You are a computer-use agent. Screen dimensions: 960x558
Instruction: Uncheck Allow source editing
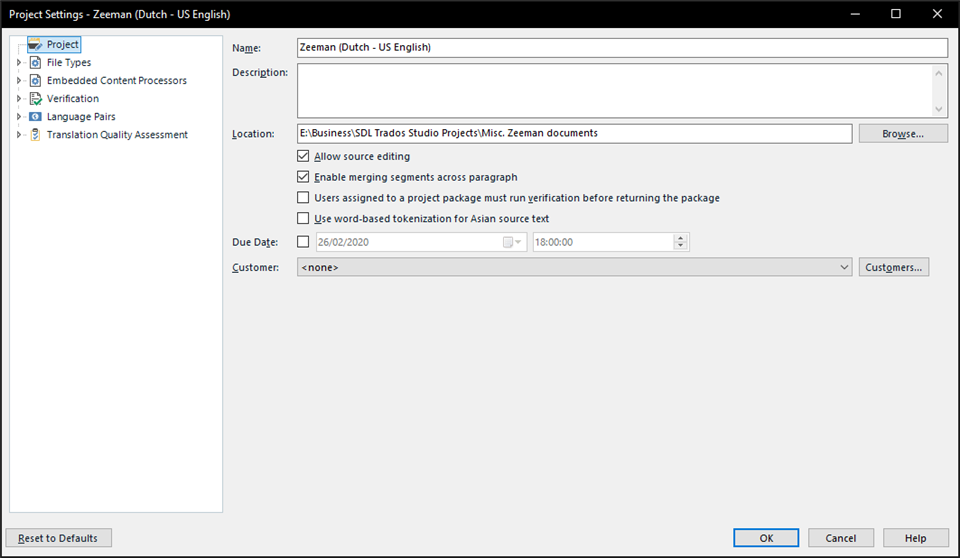303,156
